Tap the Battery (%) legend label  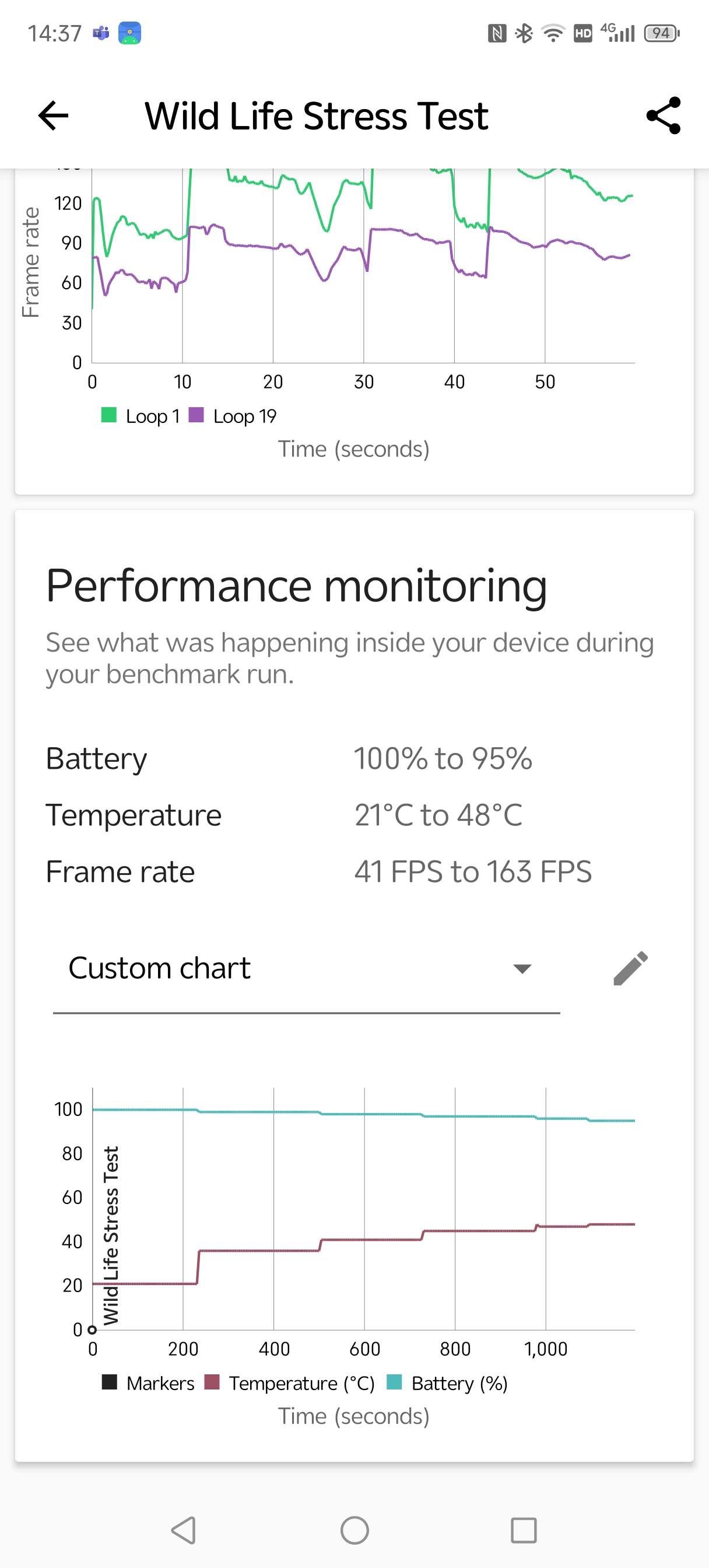[459, 1383]
